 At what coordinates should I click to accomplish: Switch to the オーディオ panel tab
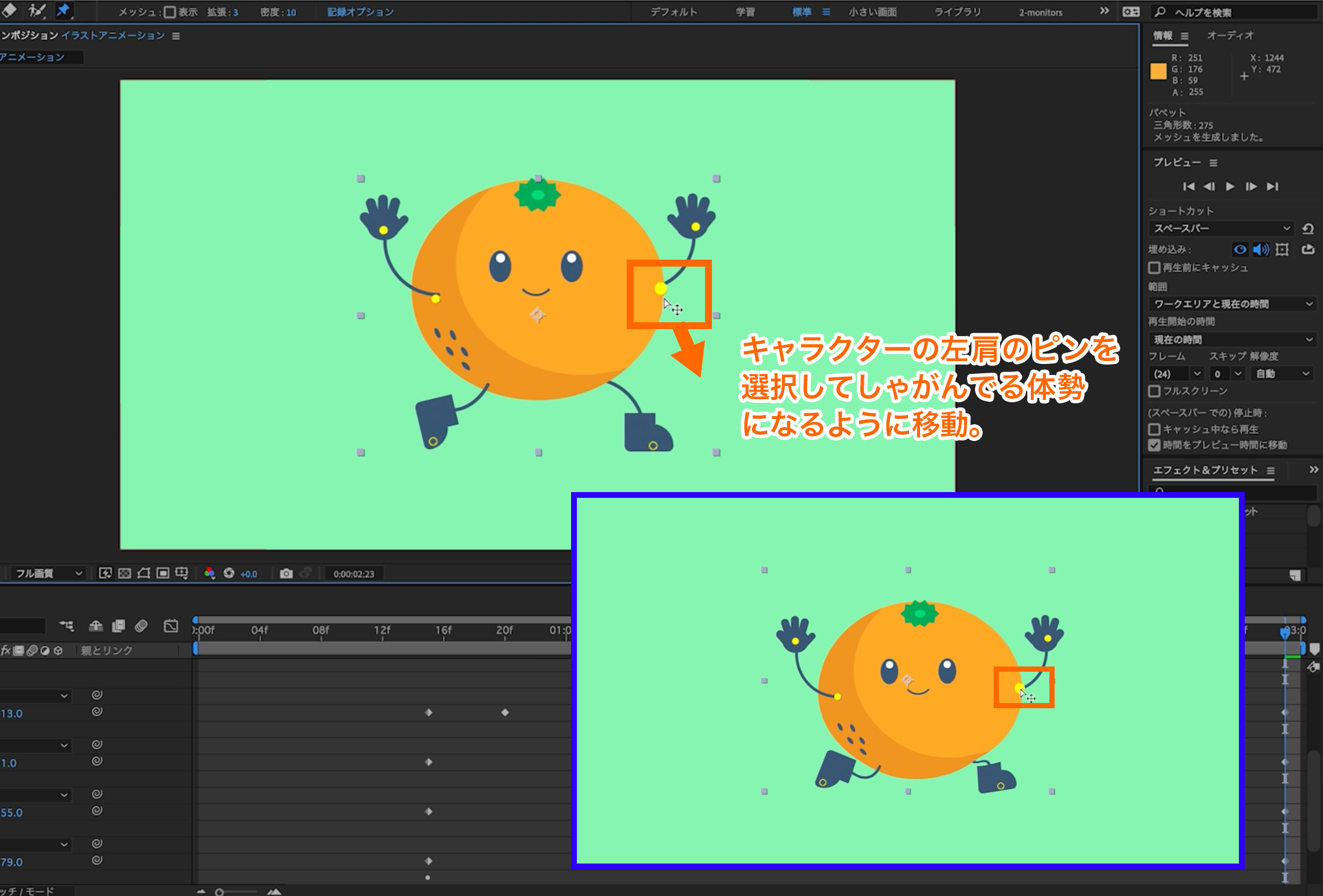pos(1230,36)
